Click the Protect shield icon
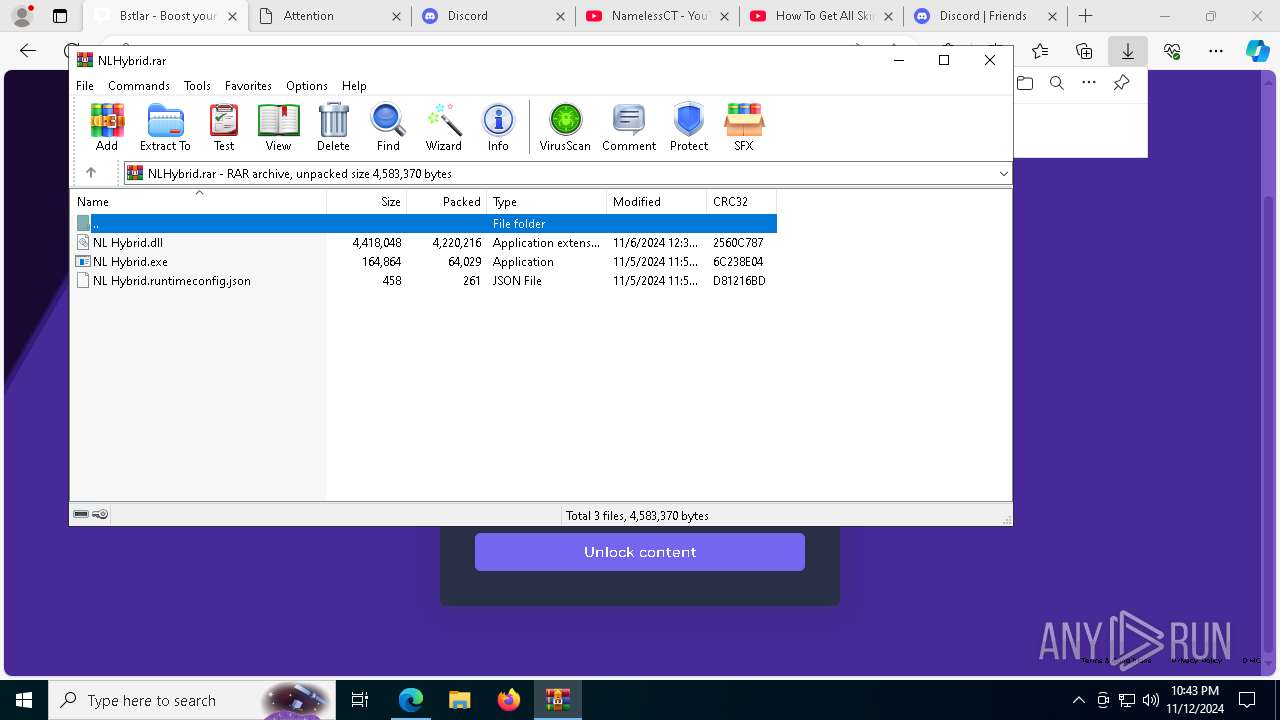Screen dimensions: 1280x720 point(689,127)
